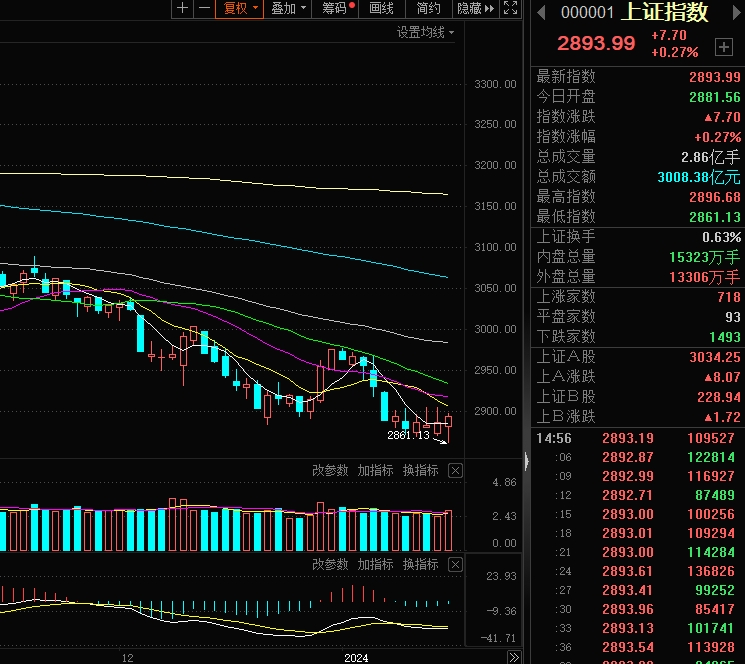Screen dimensions: 745x664
Task: Collapse side panel via divider arrow
Action: (x=526, y=461)
